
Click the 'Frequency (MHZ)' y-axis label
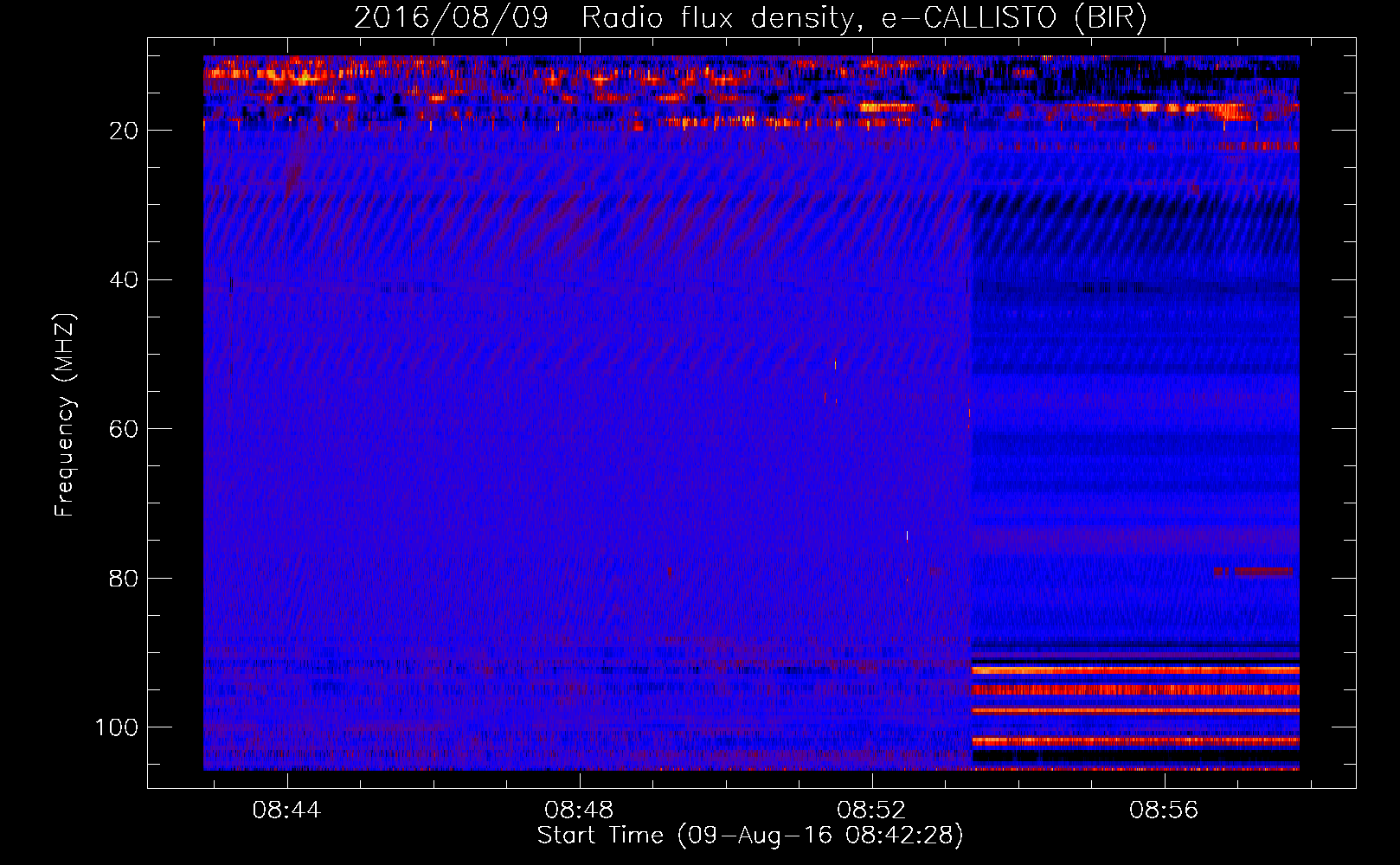(x=65, y=414)
